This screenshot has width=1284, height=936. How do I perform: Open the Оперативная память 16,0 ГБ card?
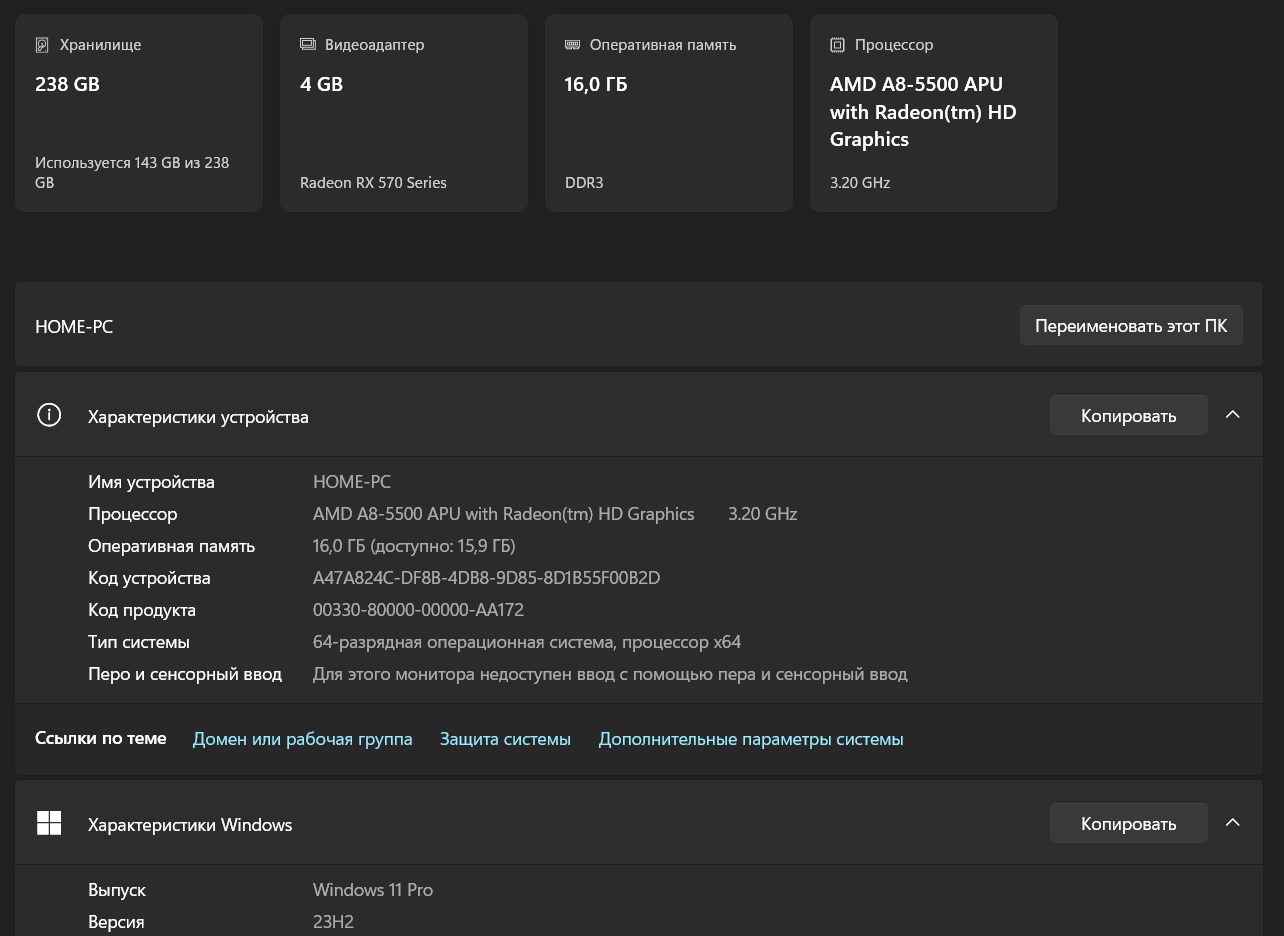click(x=669, y=113)
